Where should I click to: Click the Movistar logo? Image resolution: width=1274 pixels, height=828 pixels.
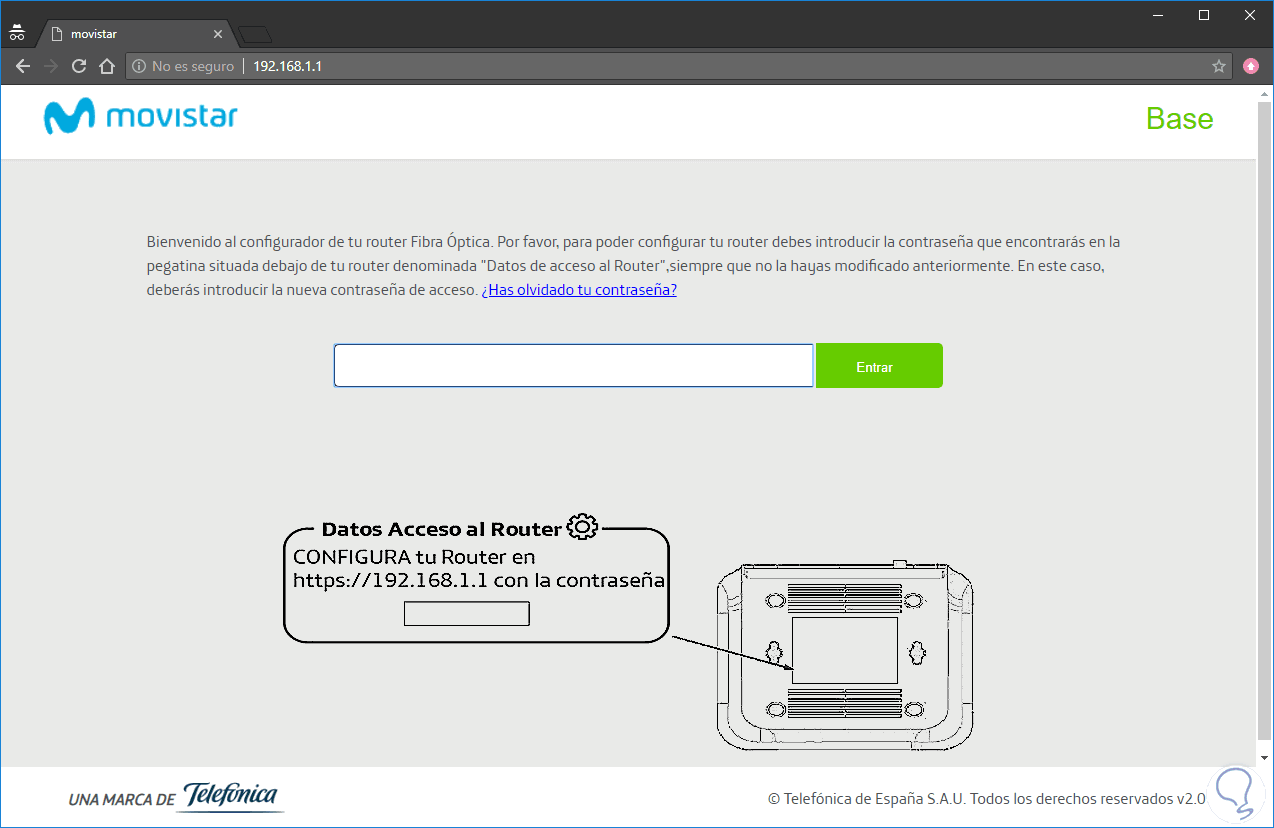coord(141,117)
